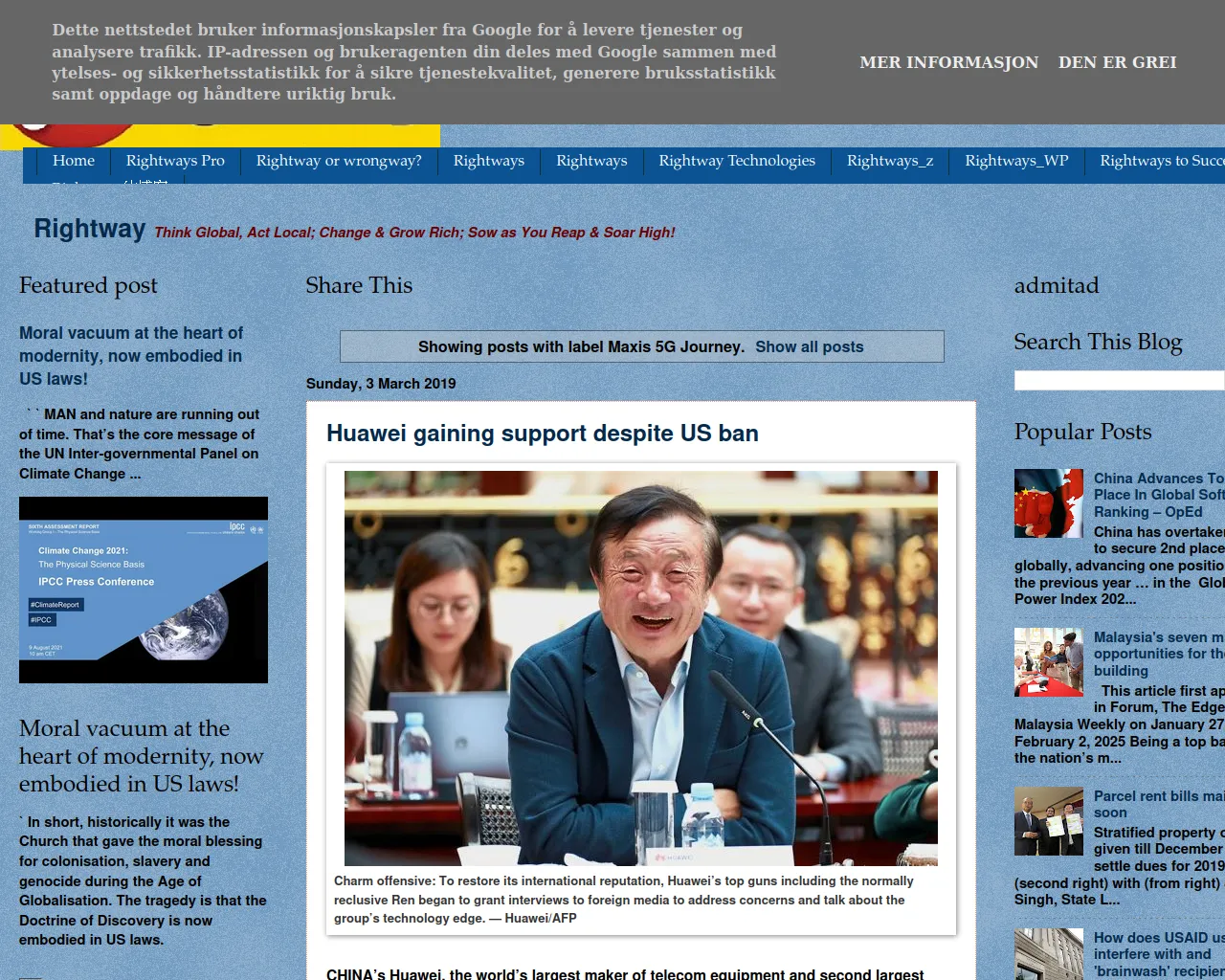Click the DEN ER GREI cookie button
This screenshot has height=980, width=1225.
click(x=1117, y=62)
